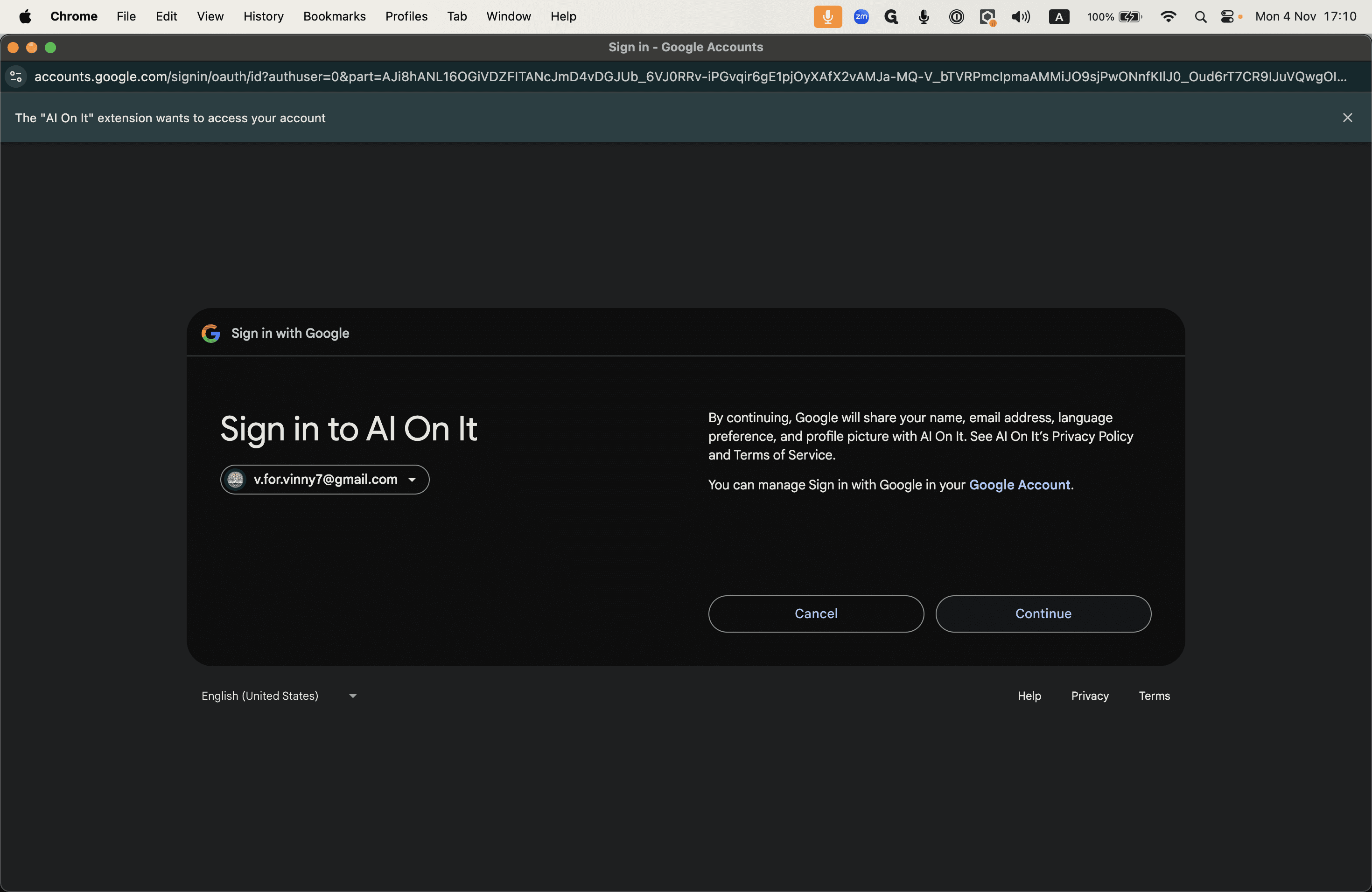The image size is (1372, 892).
Task: Click the profile avatar beside v.for.vinny7@gmail.com
Action: pyautogui.click(x=236, y=480)
